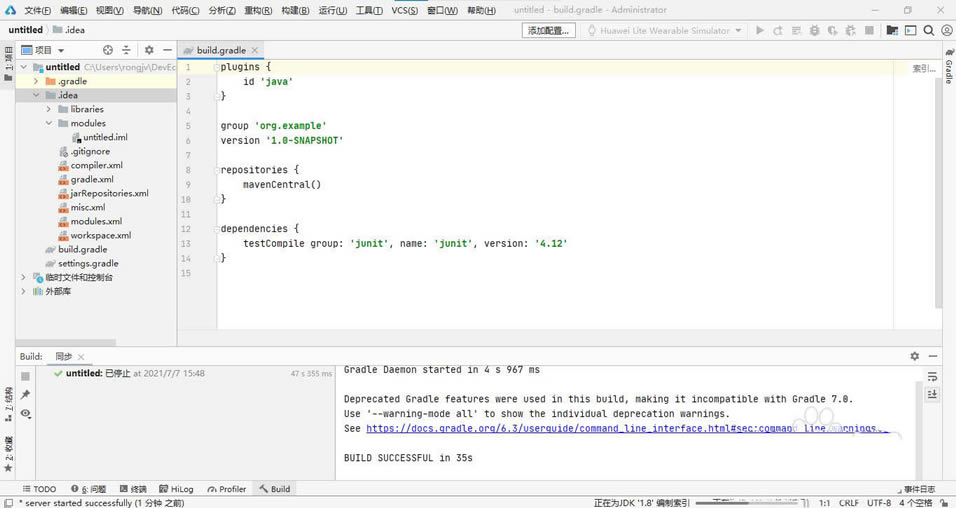Click the locate target icon in project panel
956x508 pixels.
108,50
